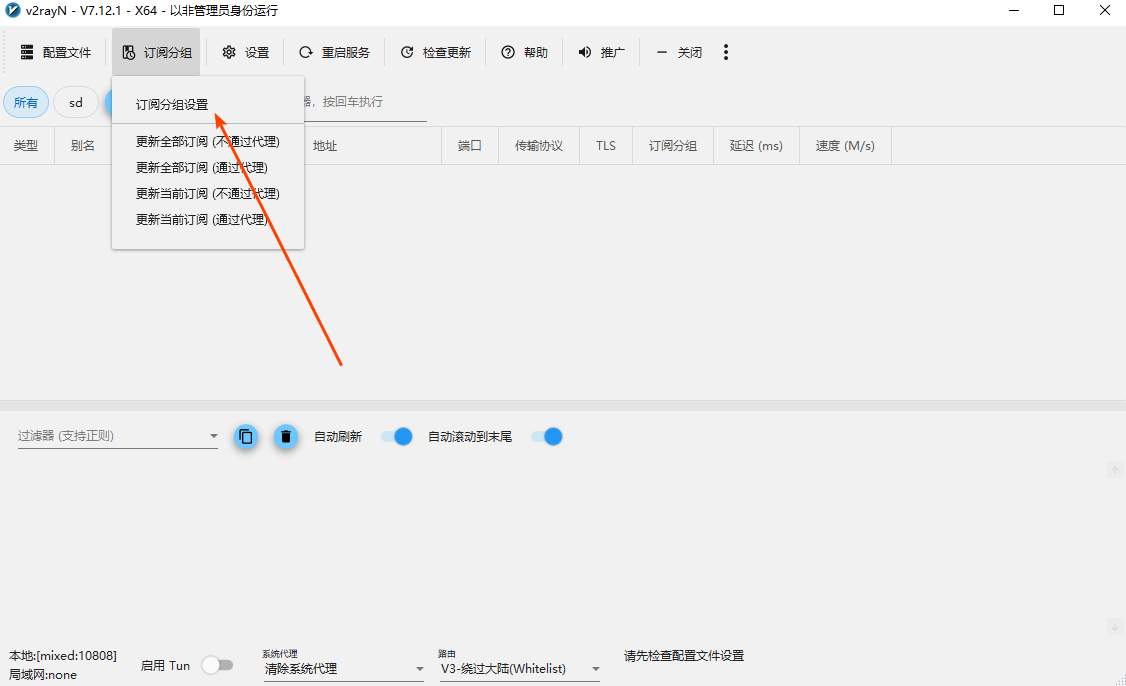Open the 路由 routing dropdown
Screen dimensions: 1126x686
[x=520, y=669]
